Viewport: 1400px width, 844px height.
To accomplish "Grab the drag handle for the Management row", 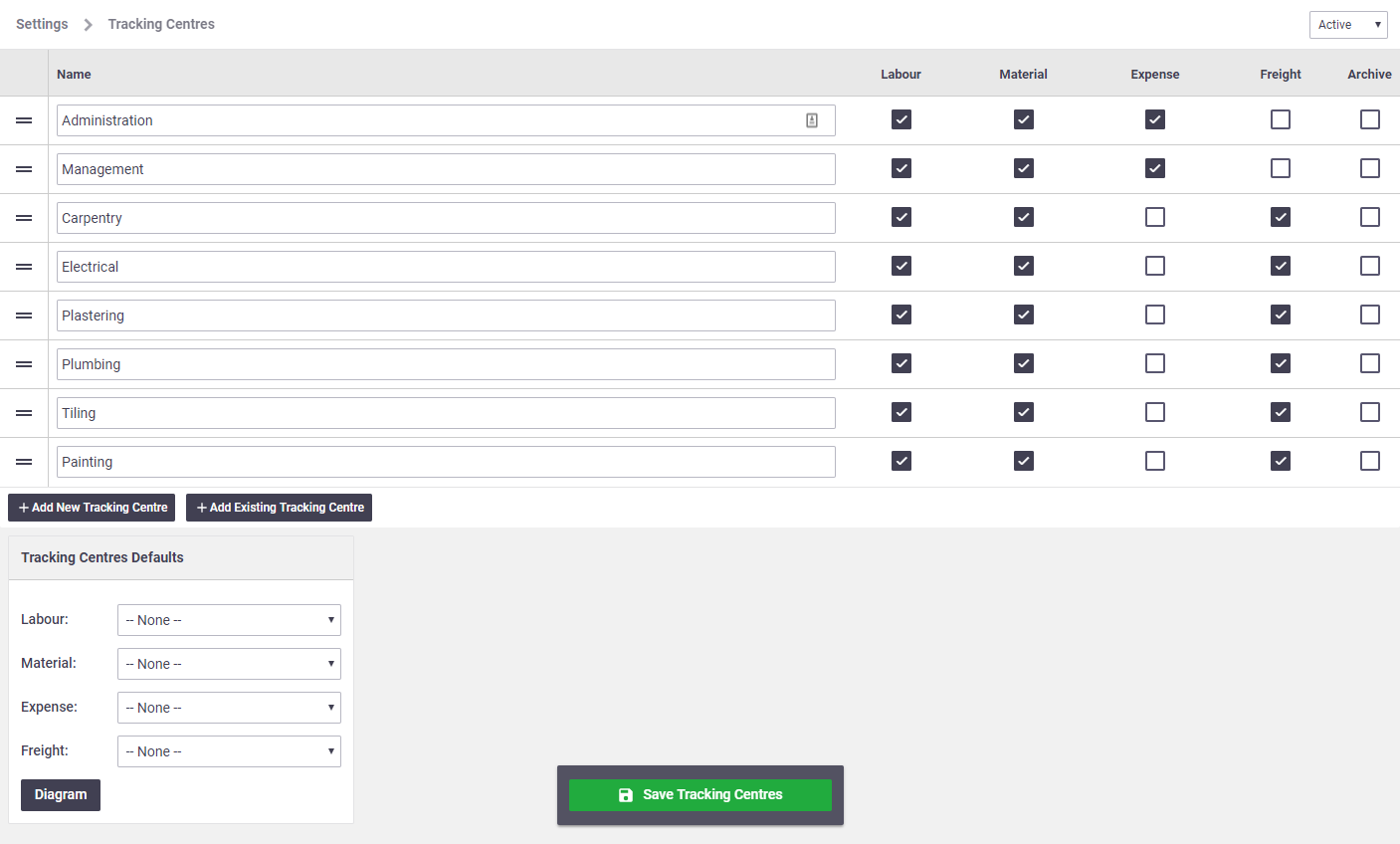I will [24, 169].
